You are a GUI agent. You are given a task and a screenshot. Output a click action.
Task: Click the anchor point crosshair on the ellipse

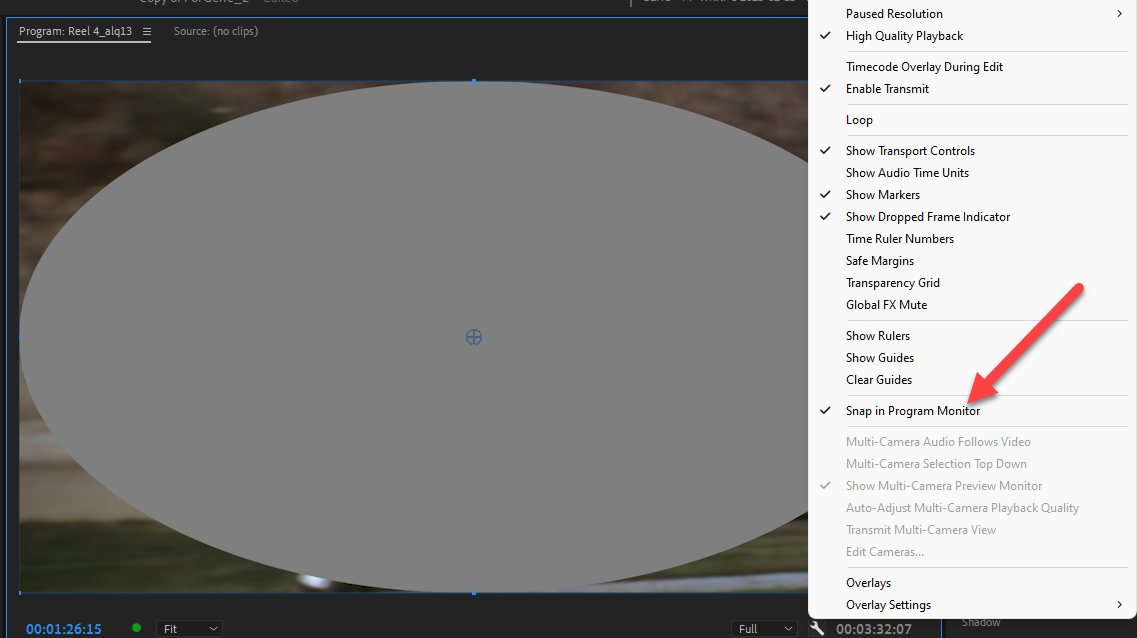tap(473, 337)
